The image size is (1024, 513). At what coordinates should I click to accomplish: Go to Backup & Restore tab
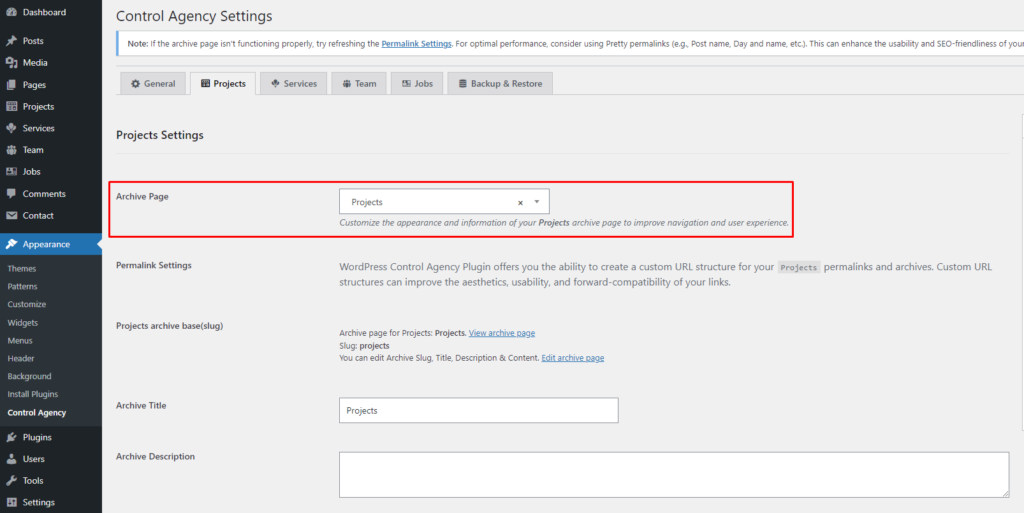[x=500, y=84]
